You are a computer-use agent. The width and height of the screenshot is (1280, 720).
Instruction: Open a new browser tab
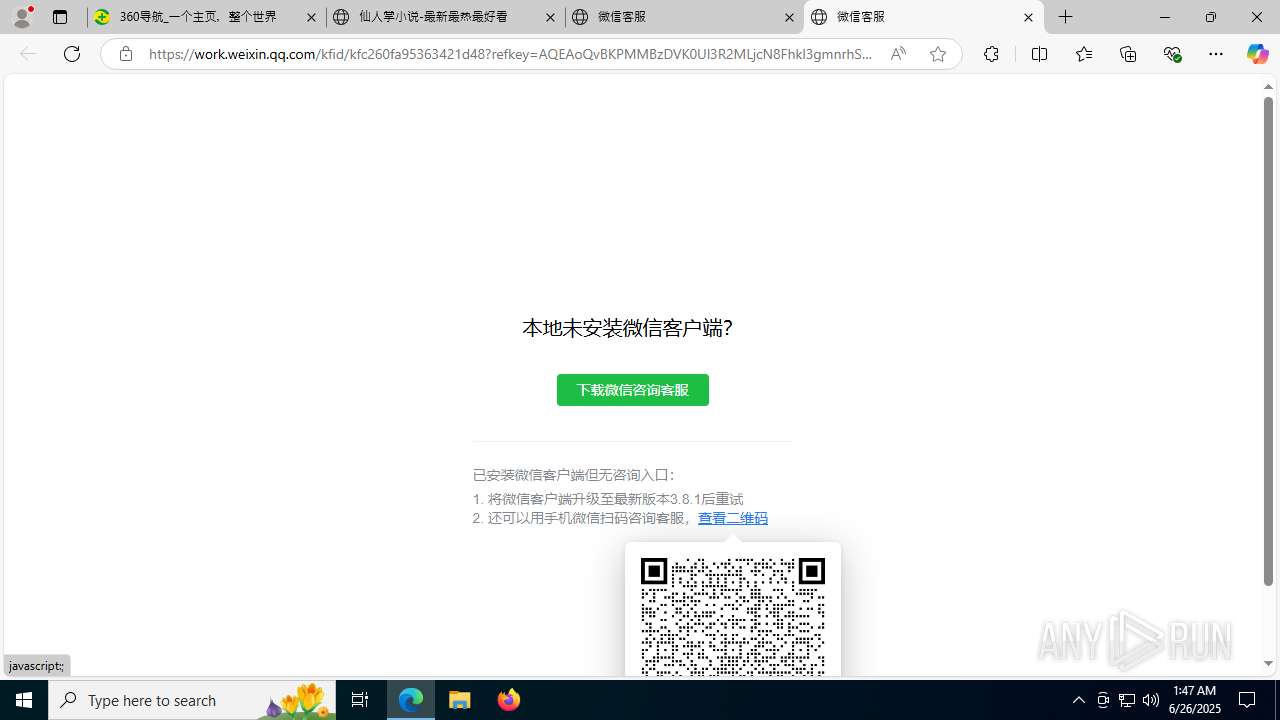coord(1066,17)
